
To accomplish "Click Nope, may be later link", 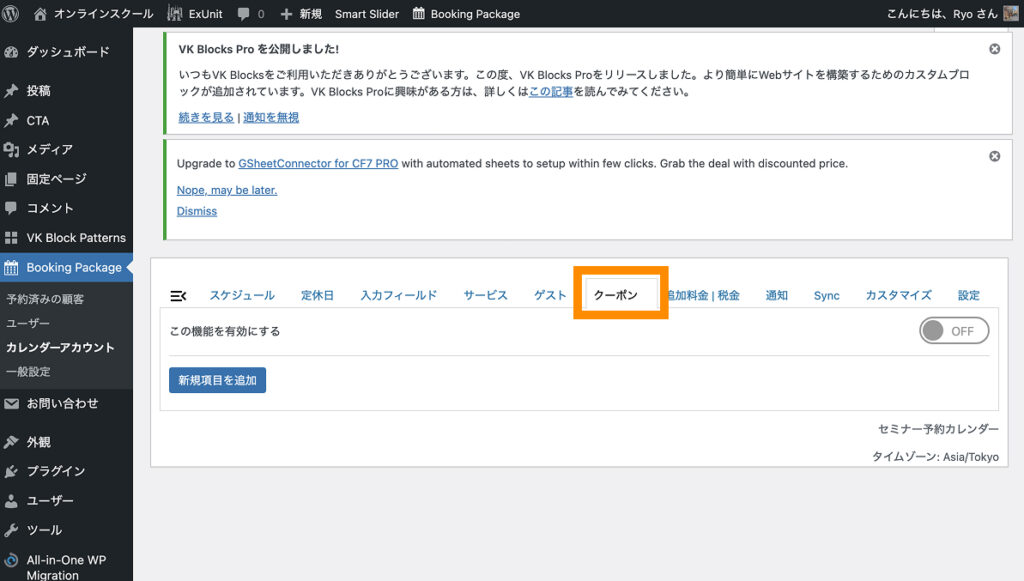I will click(227, 190).
